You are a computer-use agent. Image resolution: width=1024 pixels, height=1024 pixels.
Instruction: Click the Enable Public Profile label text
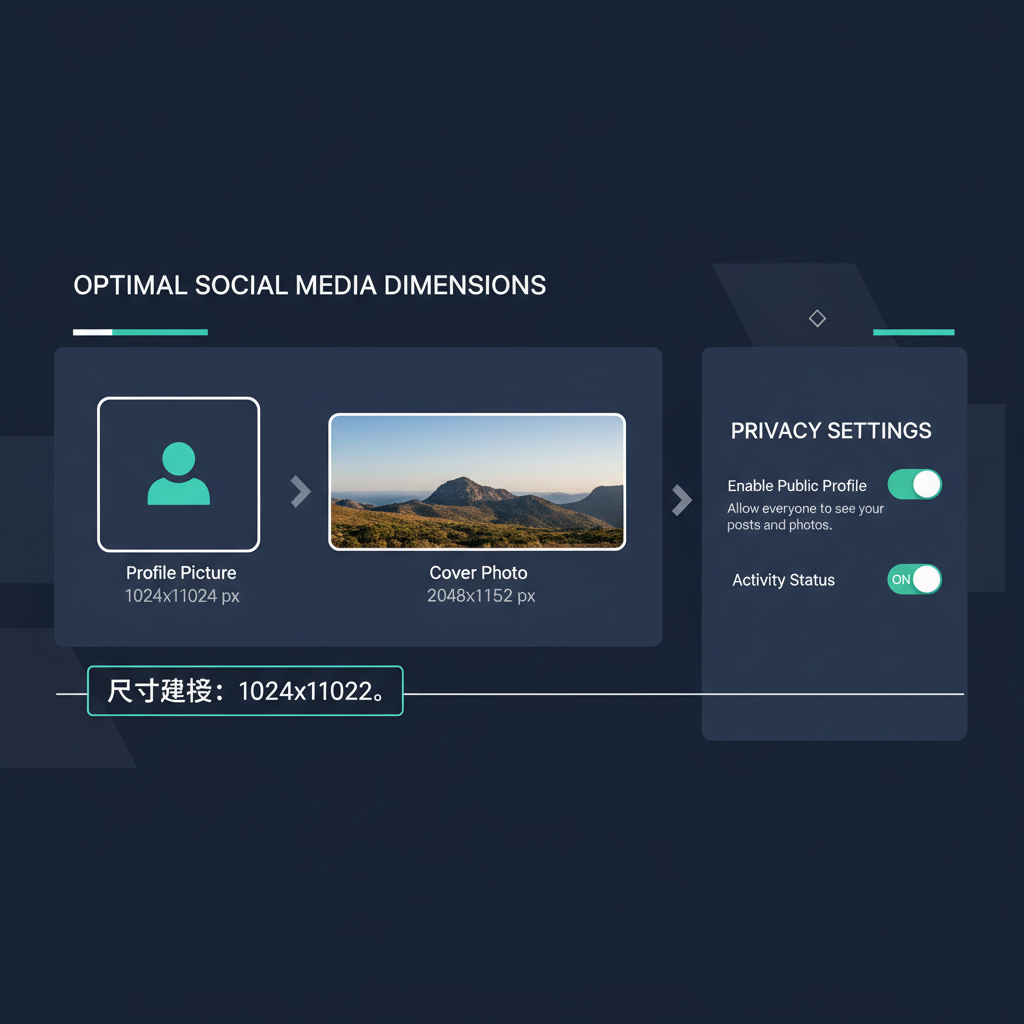797,486
